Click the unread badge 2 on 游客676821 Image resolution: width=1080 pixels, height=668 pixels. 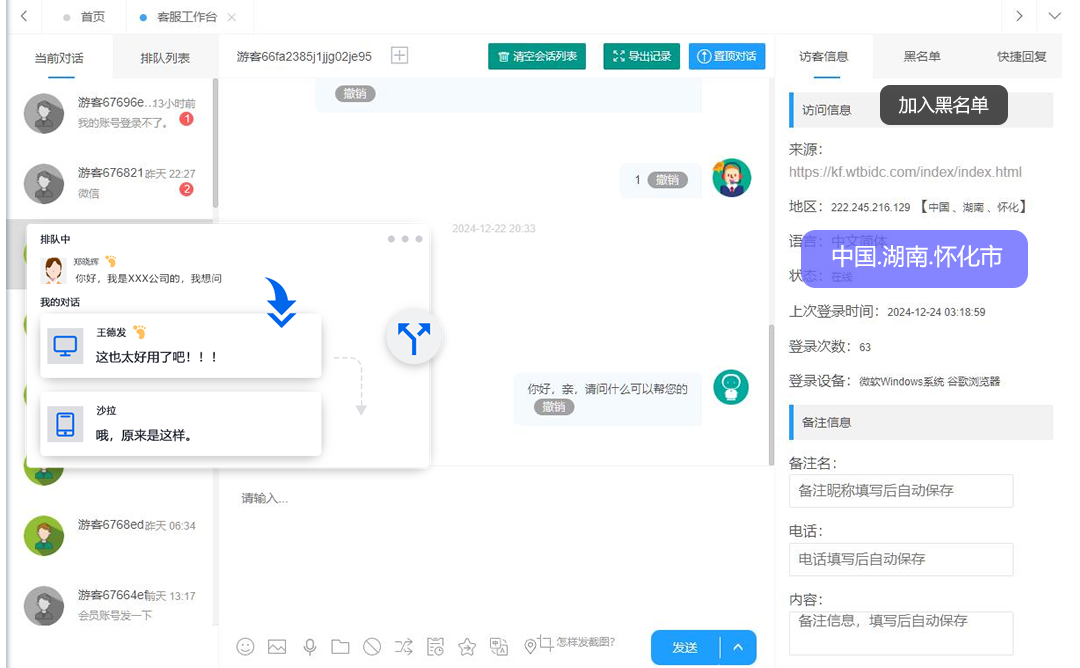click(x=186, y=189)
